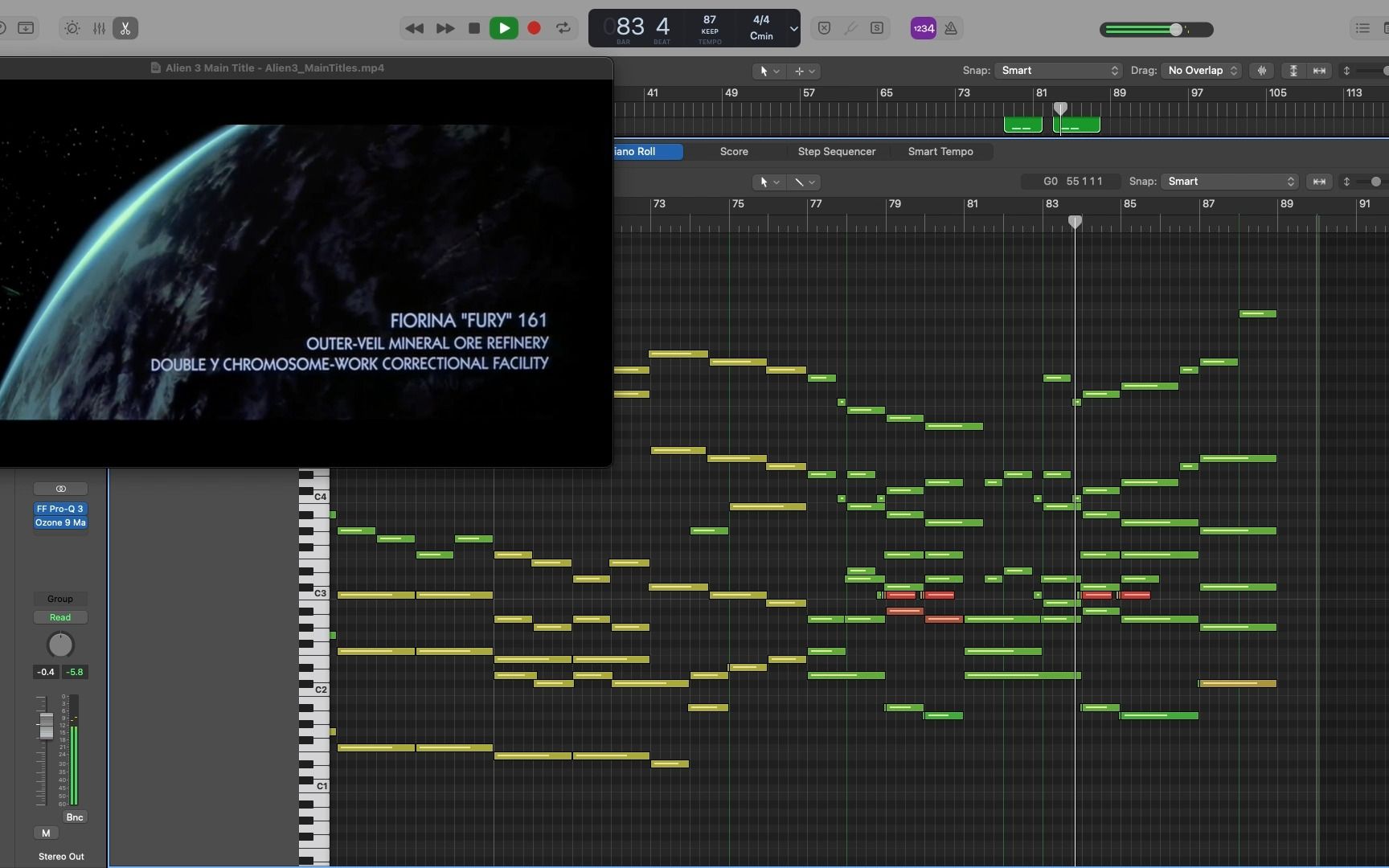The width and height of the screenshot is (1389, 868).
Task: Toggle the Solo S button in control bar
Action: click(877, 28)
